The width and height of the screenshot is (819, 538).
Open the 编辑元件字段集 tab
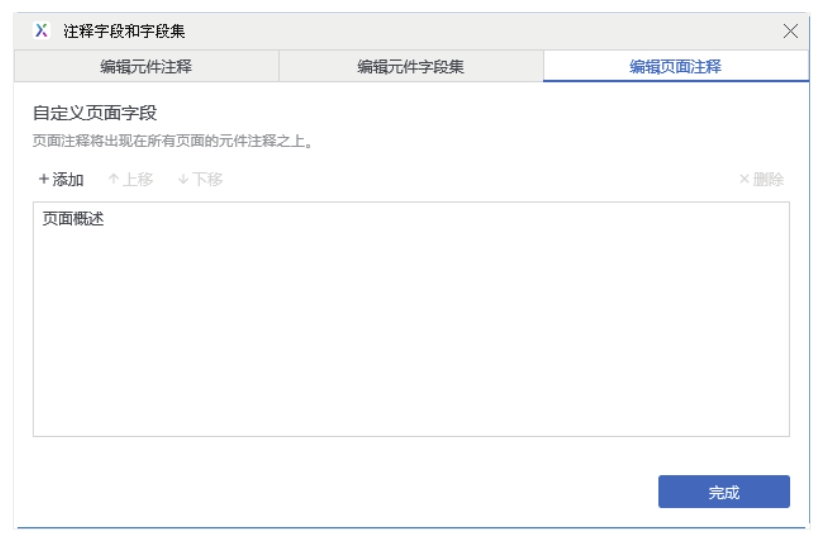pyautogui.click(x=411, y=67)
